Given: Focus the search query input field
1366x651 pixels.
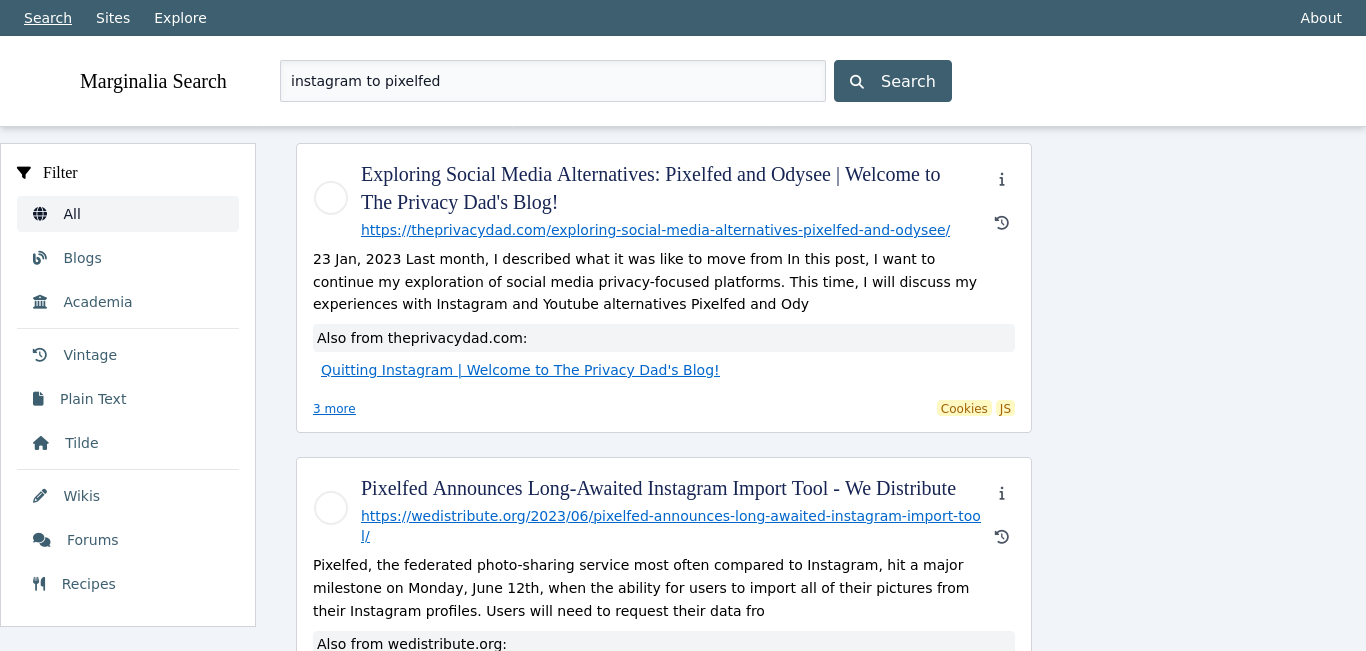Looking at the screenshot, I should [x=553, y=81].
